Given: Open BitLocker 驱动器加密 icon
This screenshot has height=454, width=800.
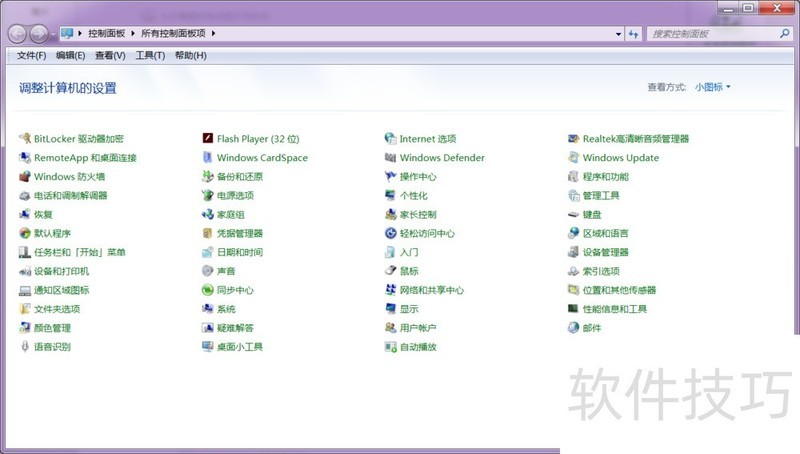Looking at the screenshot, I should (x=24, y=138).
